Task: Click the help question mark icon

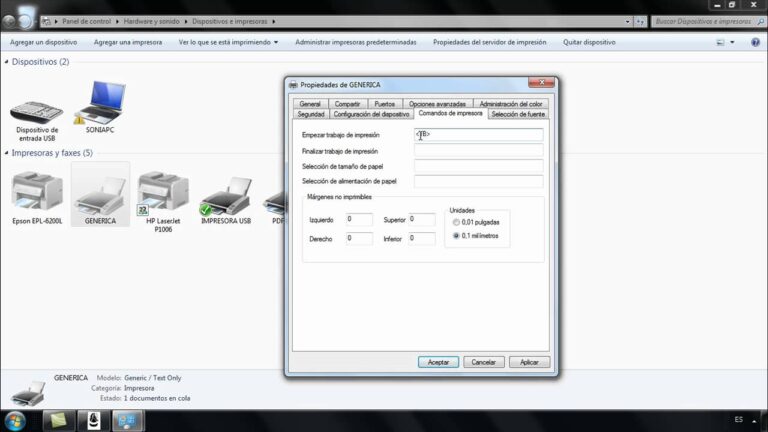Action: tap(753, 43)
